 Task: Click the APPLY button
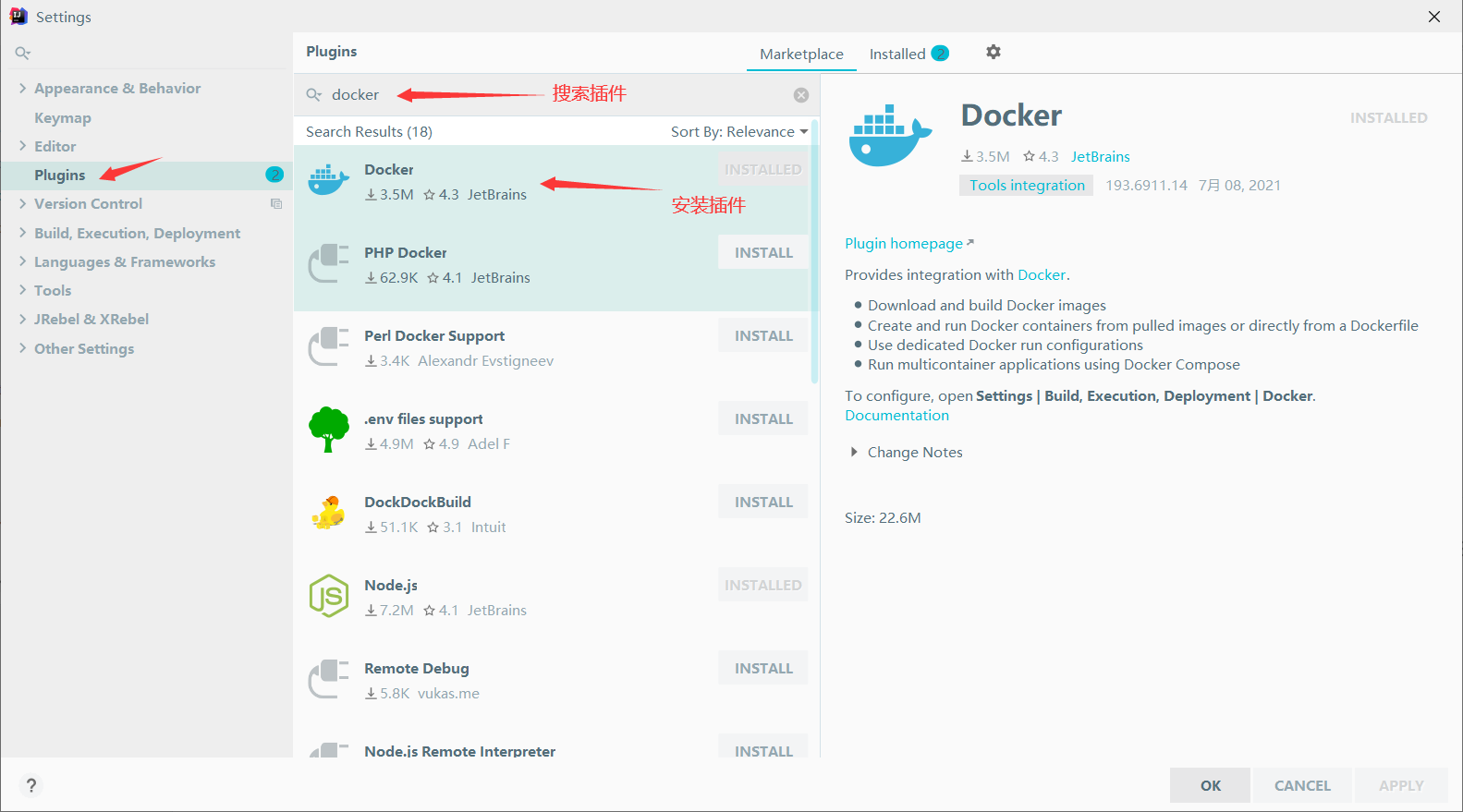[x=1401, y=785]
